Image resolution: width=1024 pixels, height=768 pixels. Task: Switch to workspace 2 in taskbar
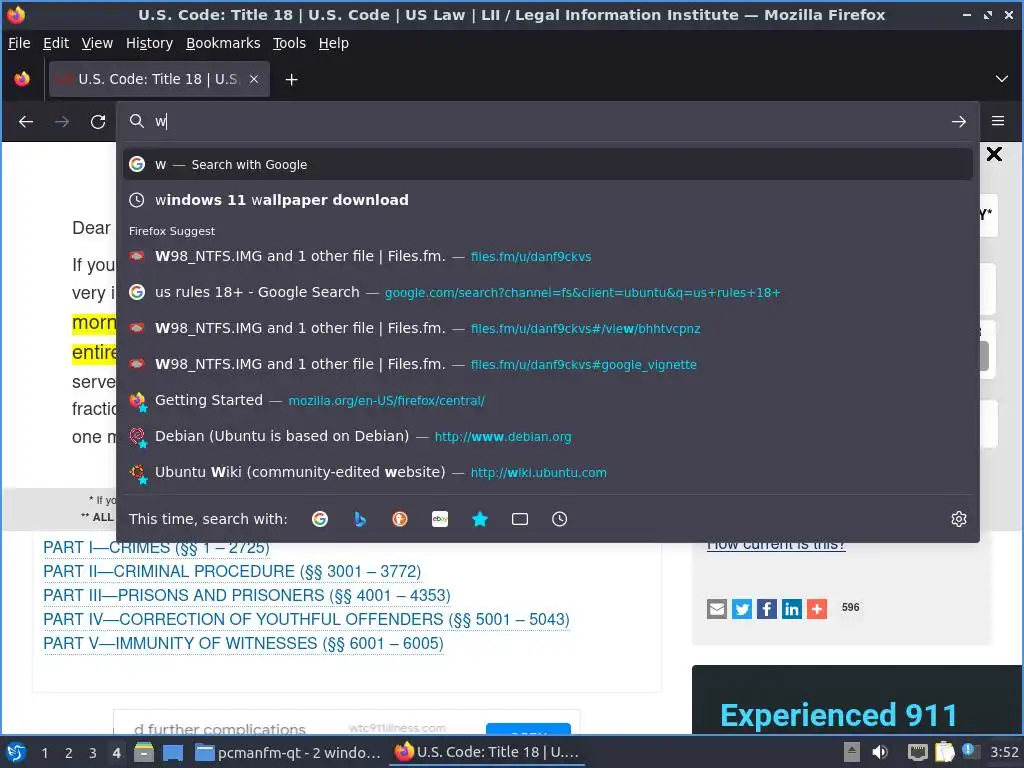point(69,753)
